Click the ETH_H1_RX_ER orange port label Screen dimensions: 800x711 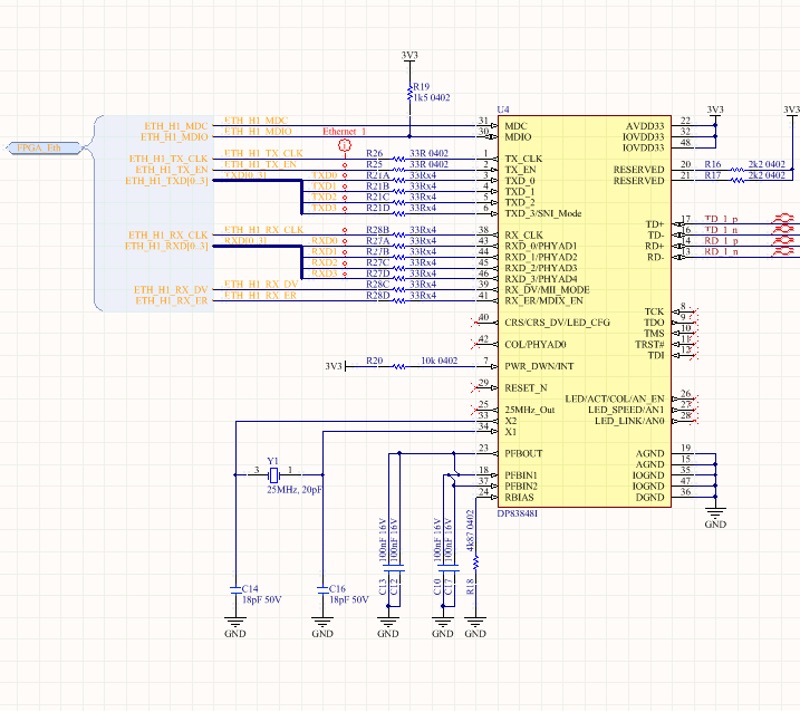(171, 301)
